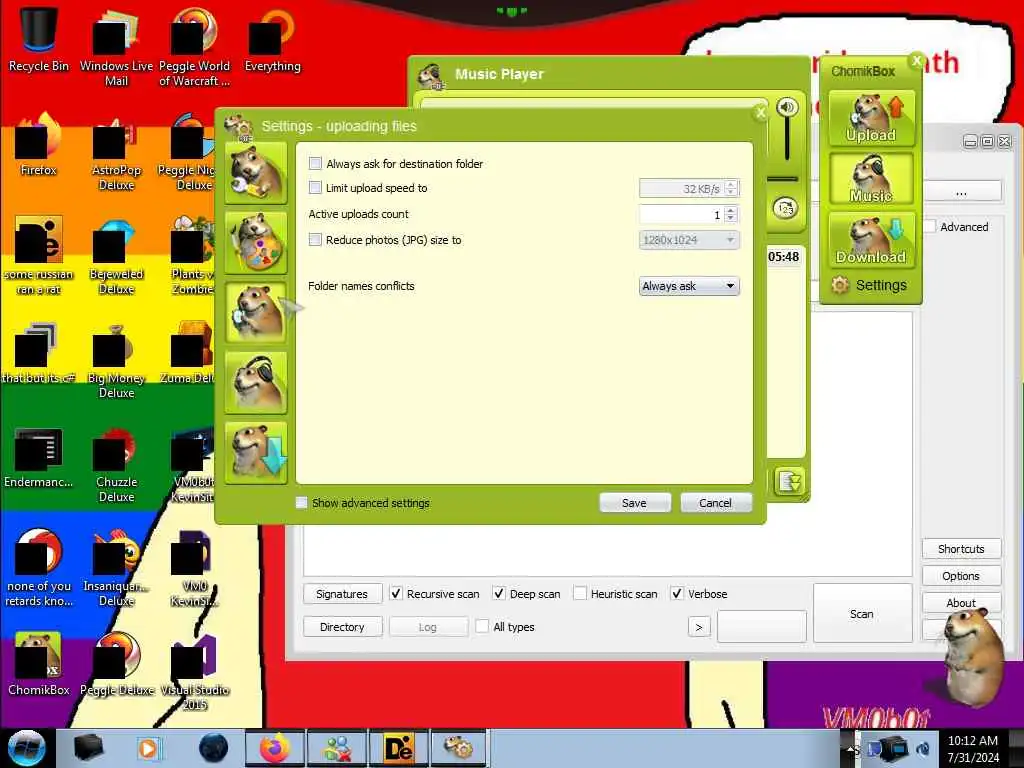Viewport: 1024px width, 768px height.
Task: Cancel the settings dialog
Action: tap(715, 503)
